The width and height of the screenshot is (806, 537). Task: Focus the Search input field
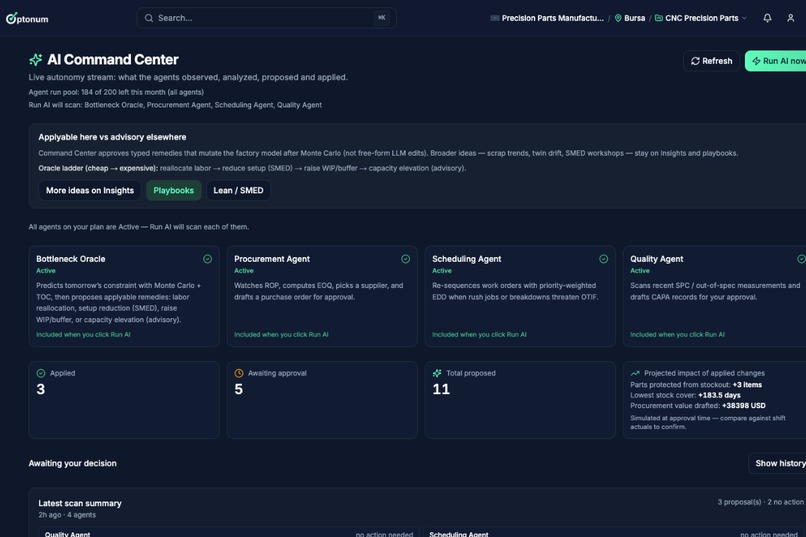266,18
